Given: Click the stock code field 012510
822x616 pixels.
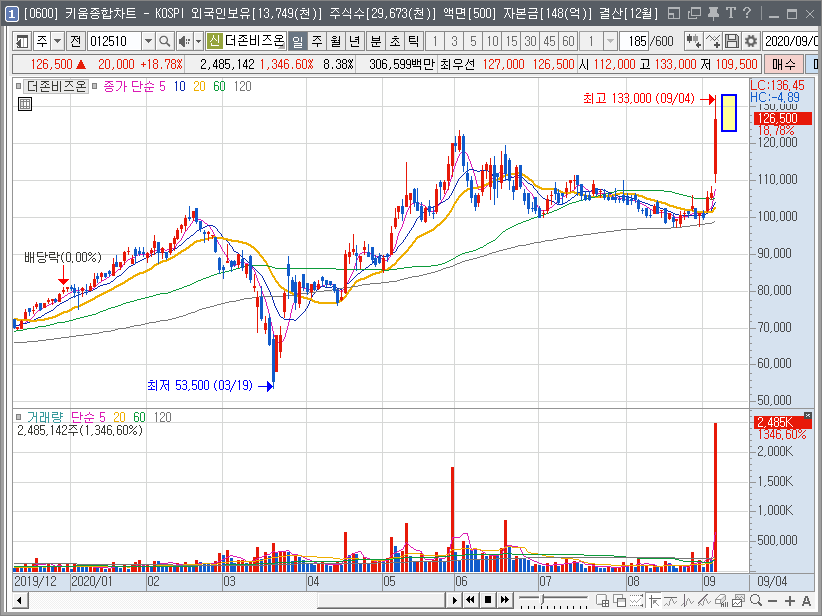Looking at the screenshot, I should (x=114, y=41).
